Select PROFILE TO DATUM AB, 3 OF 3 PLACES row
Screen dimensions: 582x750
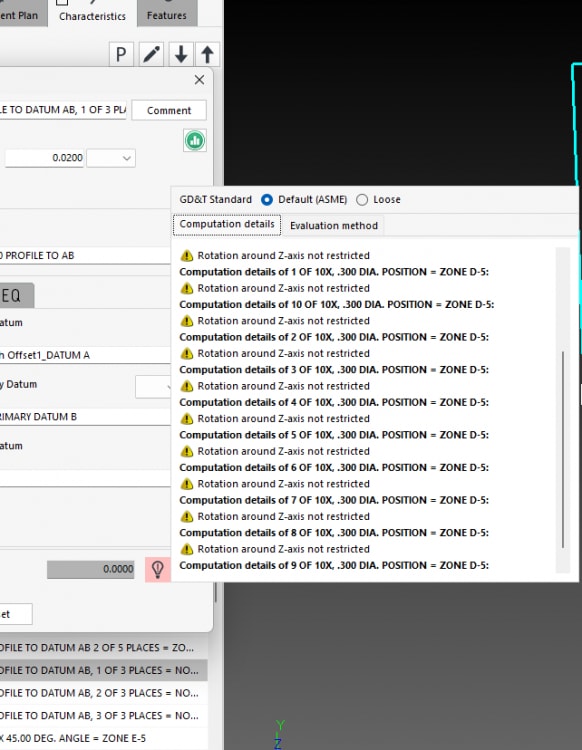tap(103, 716)
